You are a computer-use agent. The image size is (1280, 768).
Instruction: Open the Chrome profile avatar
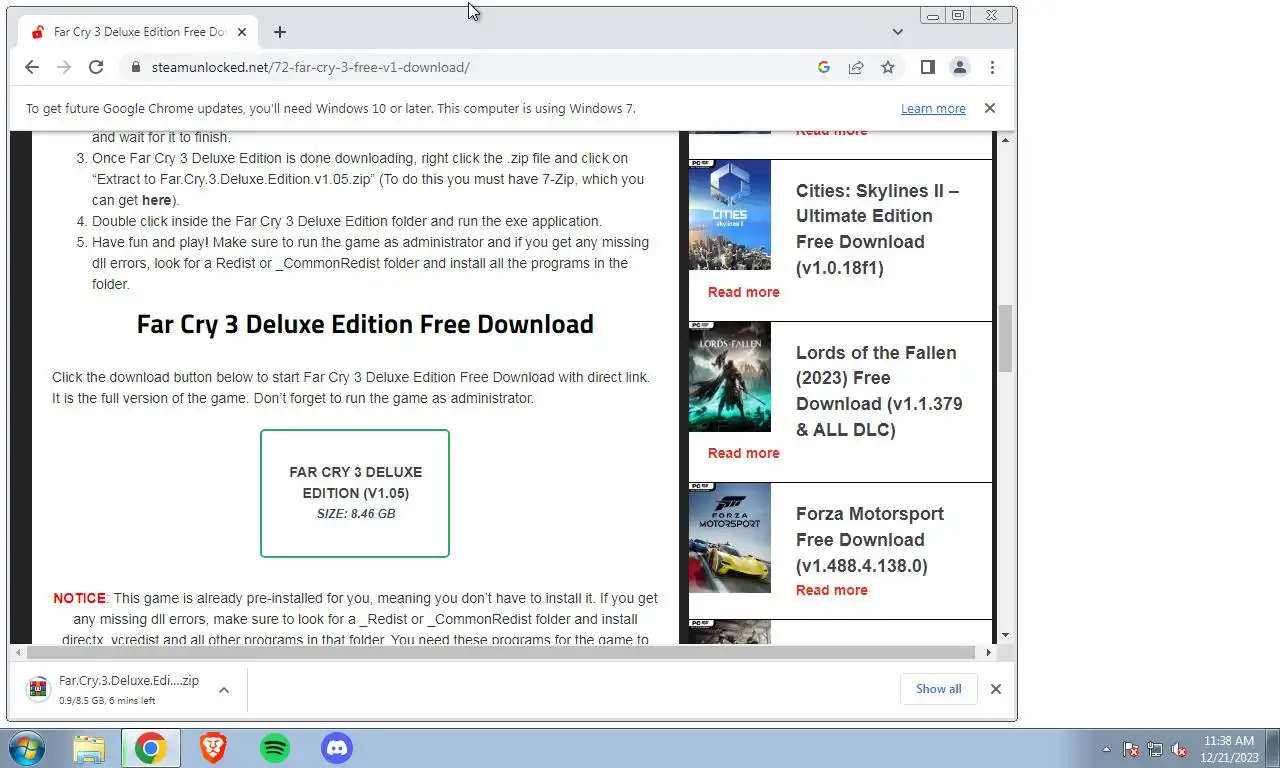960,67
